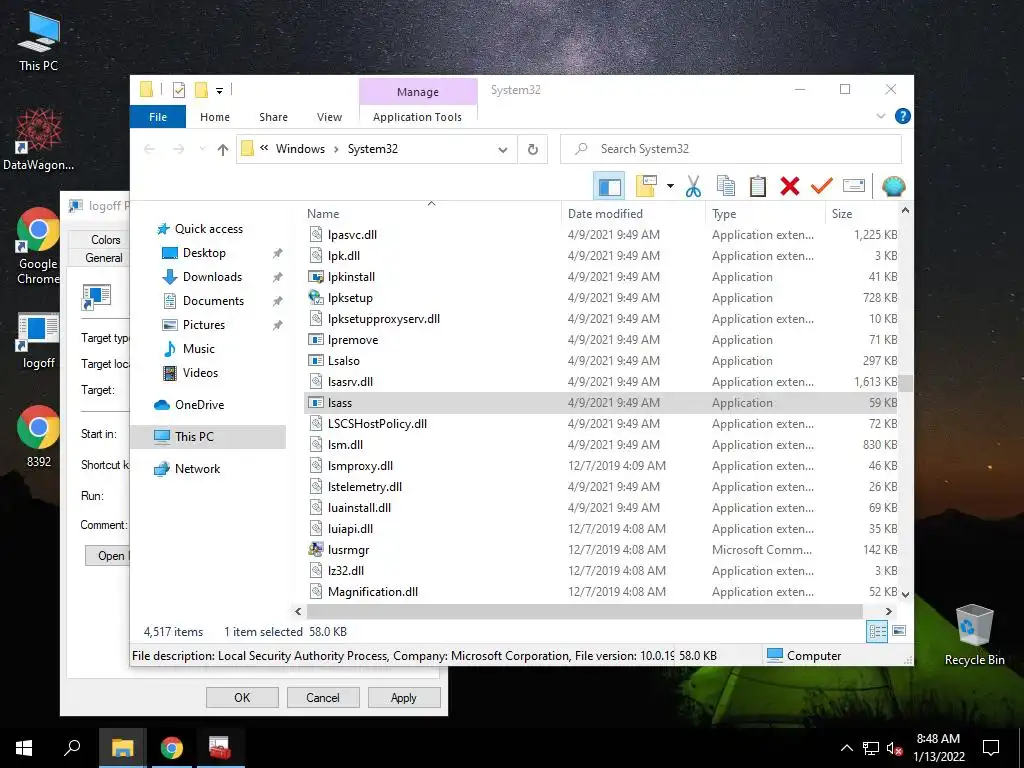Viewport: 1024px width, 768px height.
Task: Toggle the navigation pane toolbar icon
Action: click(x=609, y=187)
